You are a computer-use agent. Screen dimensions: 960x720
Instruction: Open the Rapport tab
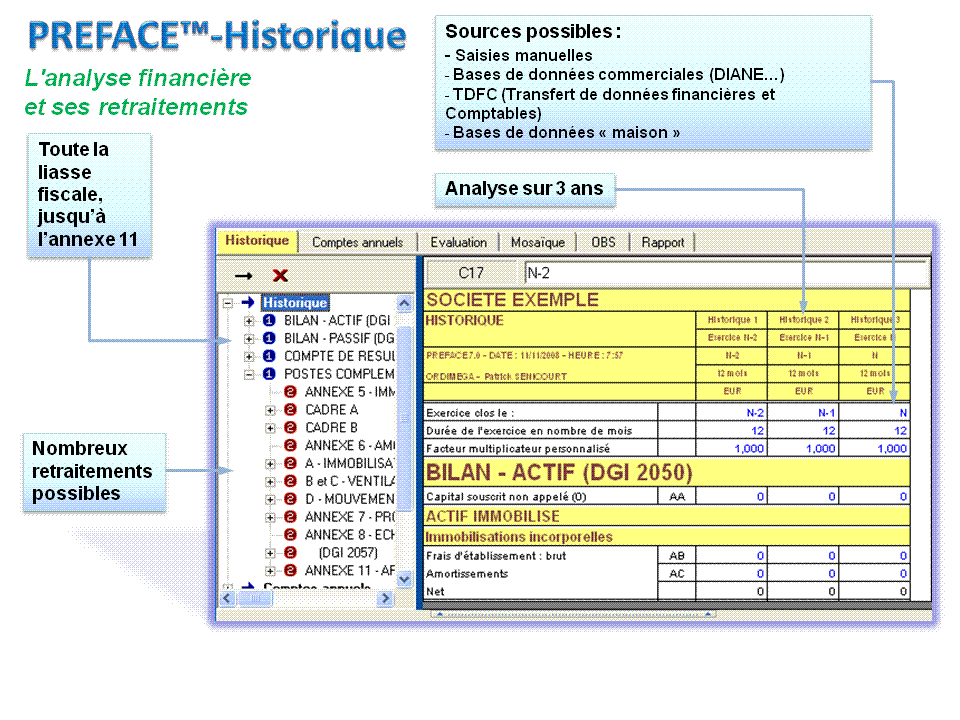(662, 242)
